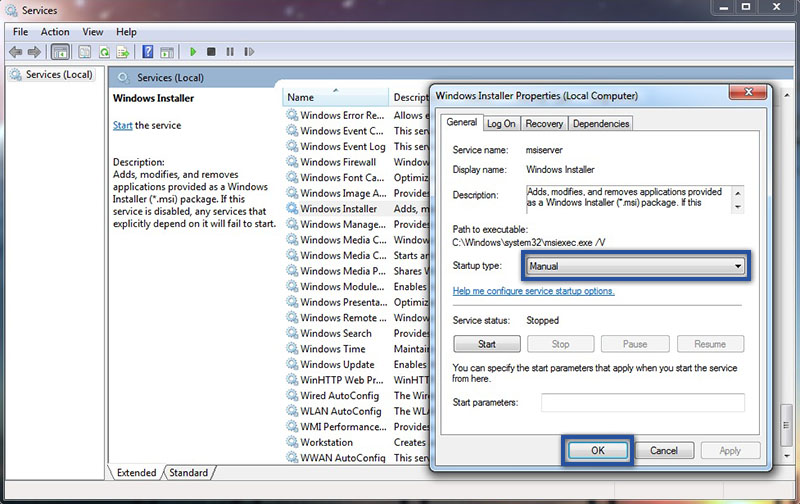Click gear icon beside Wired AutoConfig
Screen dimensions: 800x504
292,395
